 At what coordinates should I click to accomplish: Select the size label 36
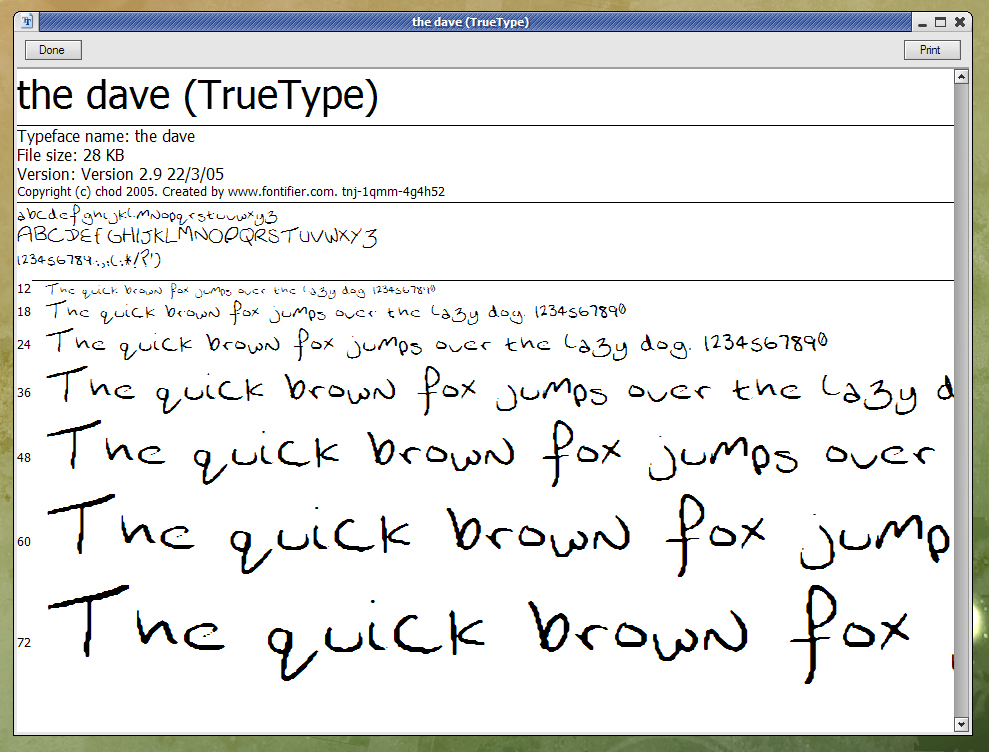point(24,392)
